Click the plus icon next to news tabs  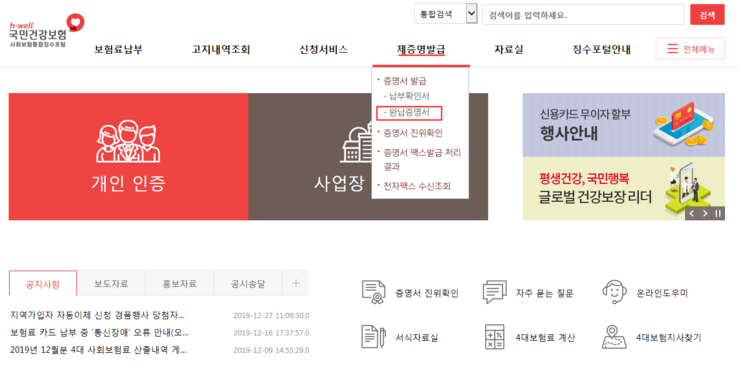[296, 283]
